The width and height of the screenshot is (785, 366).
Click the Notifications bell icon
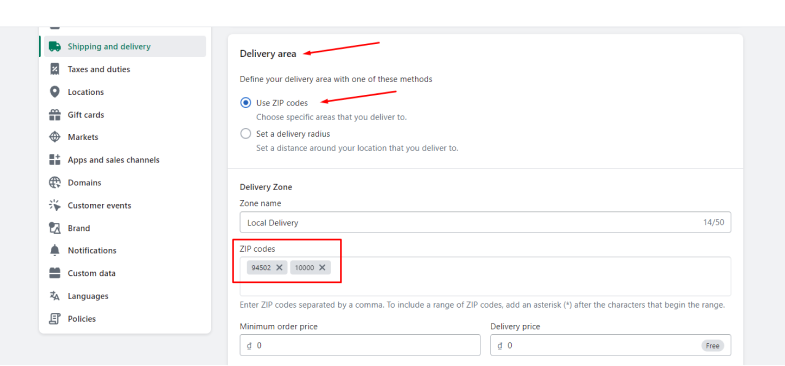tap(55, 250)
